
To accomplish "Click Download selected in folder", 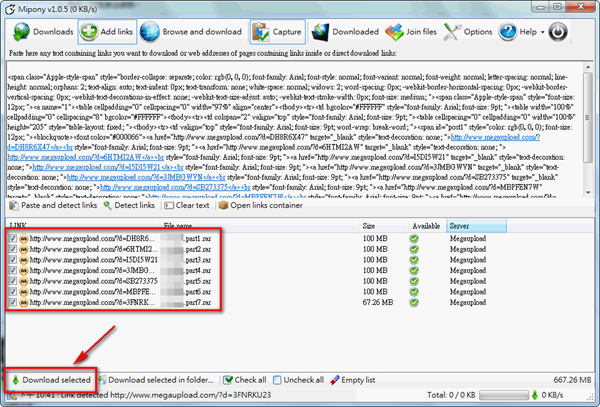I will click(x=156, y=380).
